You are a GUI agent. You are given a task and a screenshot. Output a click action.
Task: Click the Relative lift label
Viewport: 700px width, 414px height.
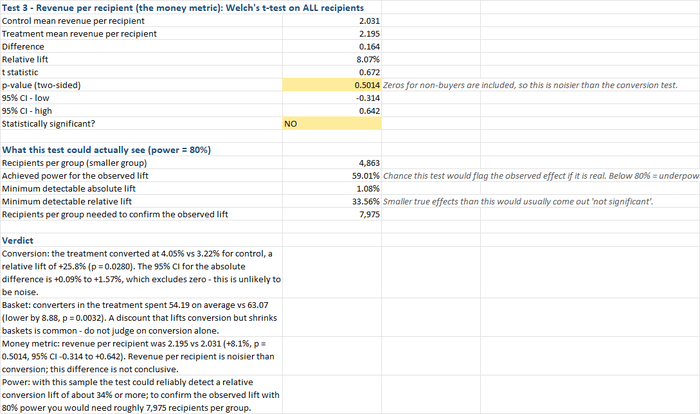tap(25, 60)
